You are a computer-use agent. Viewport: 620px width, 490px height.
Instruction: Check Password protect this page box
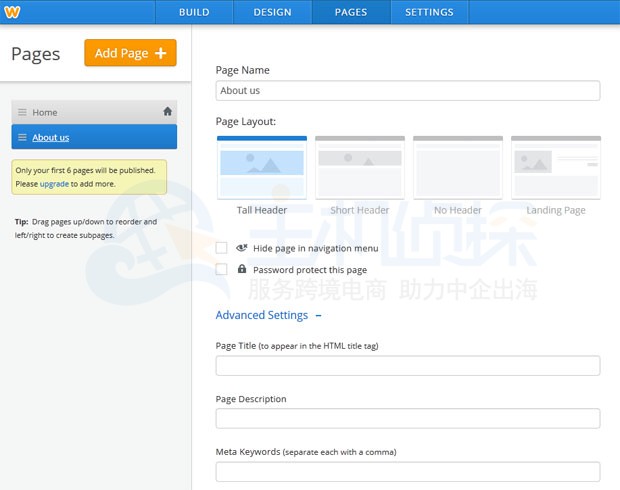pyautogui.click(x=222, y=269)
